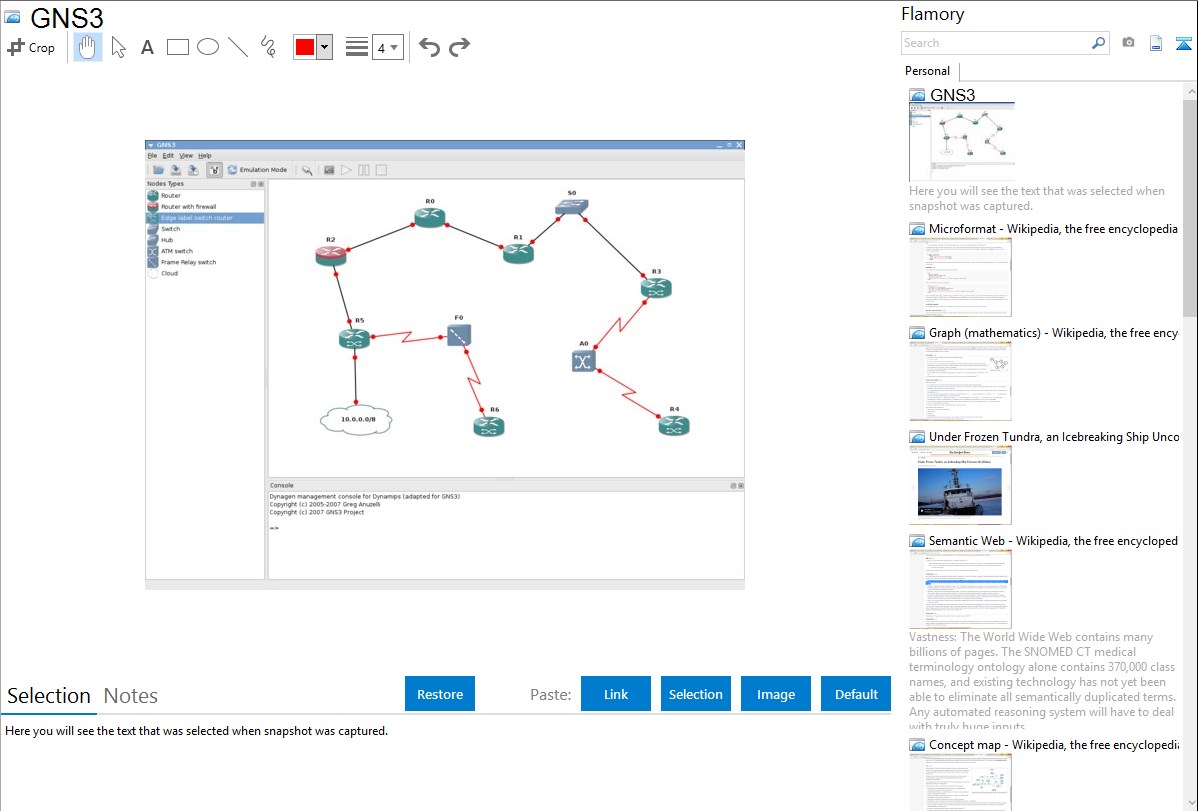
Task: Choose the text annotation tool
Action: [147, 47]
